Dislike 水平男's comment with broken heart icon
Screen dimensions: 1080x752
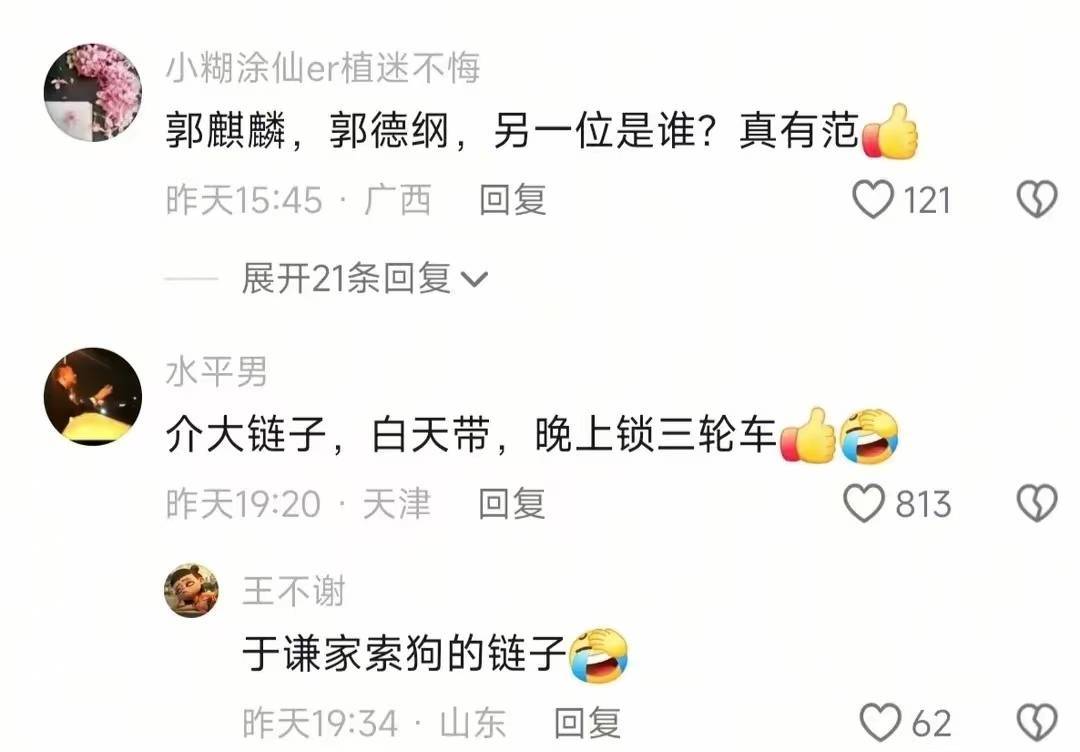click(x=1037, y=503)
